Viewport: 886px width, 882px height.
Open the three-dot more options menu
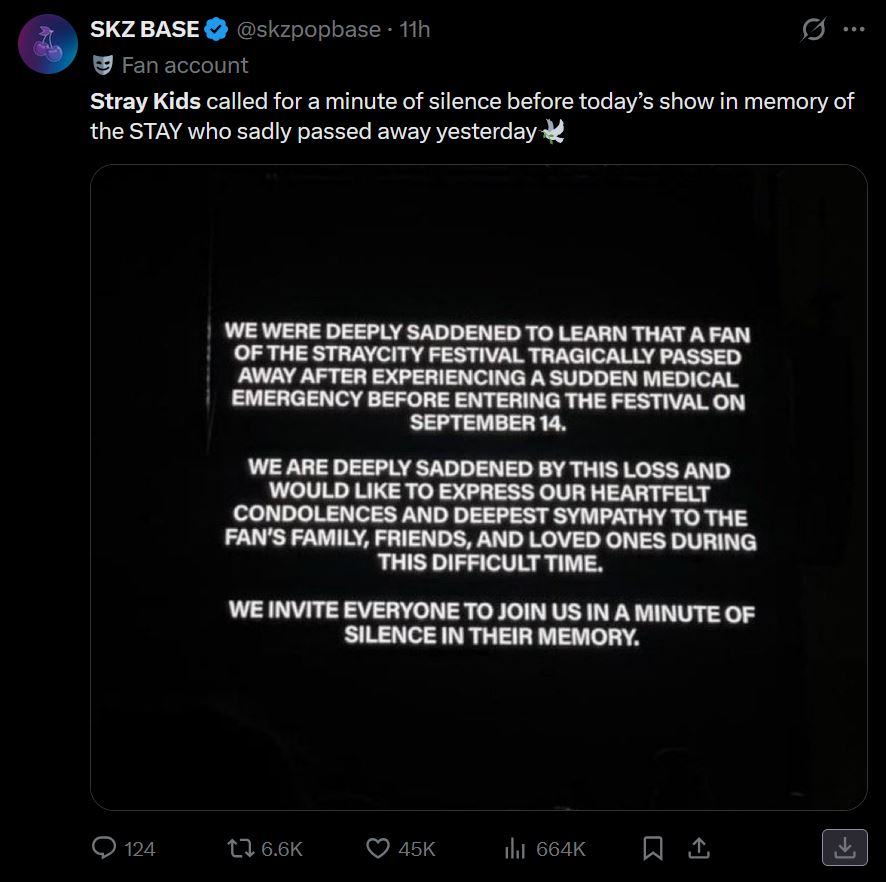pyautogui.click(x=854, y=29)
